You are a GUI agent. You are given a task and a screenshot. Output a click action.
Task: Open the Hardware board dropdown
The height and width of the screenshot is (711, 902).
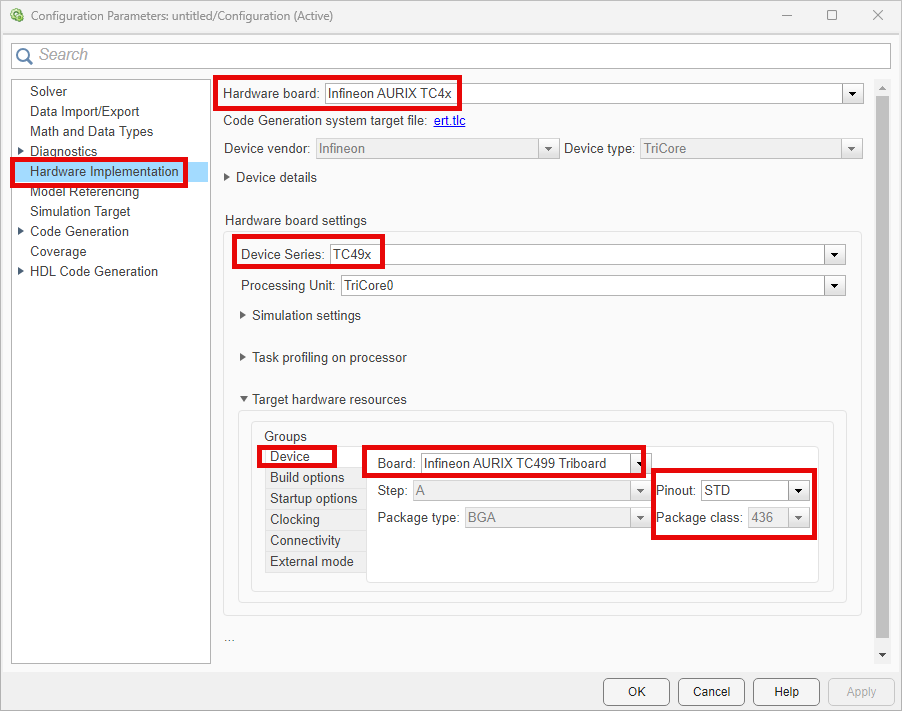[x=853, y=93]
